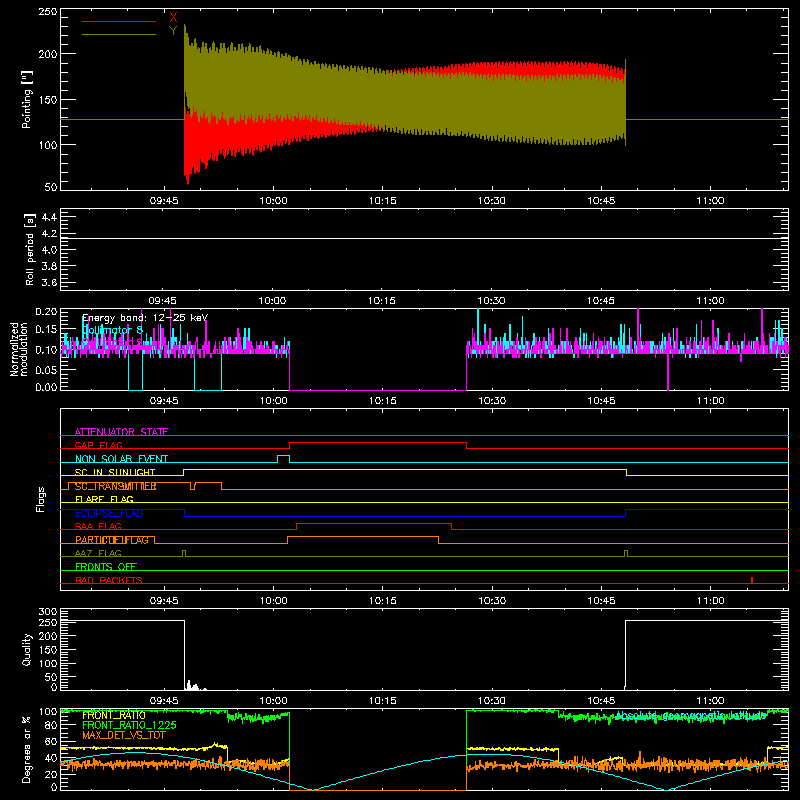Click the Flags axis title
800x800 pixels.
(x=40, y=499)
